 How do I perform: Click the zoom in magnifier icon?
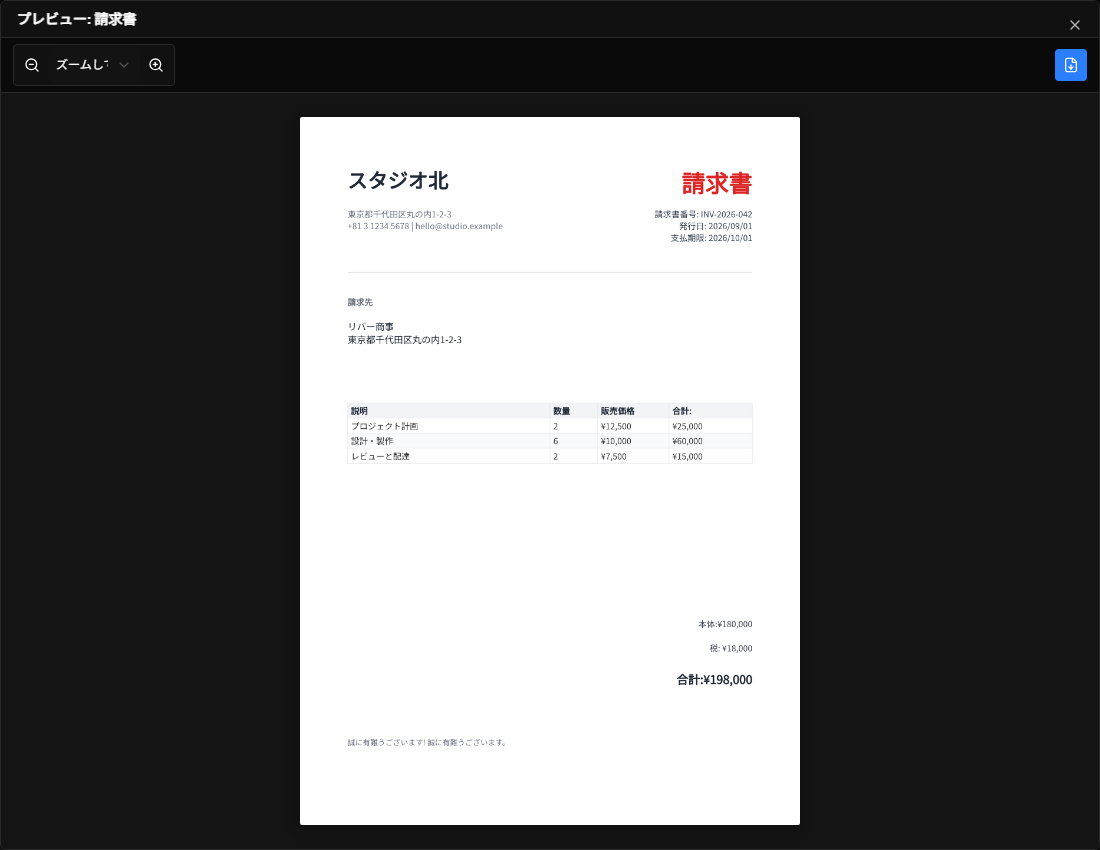[156, 65]
